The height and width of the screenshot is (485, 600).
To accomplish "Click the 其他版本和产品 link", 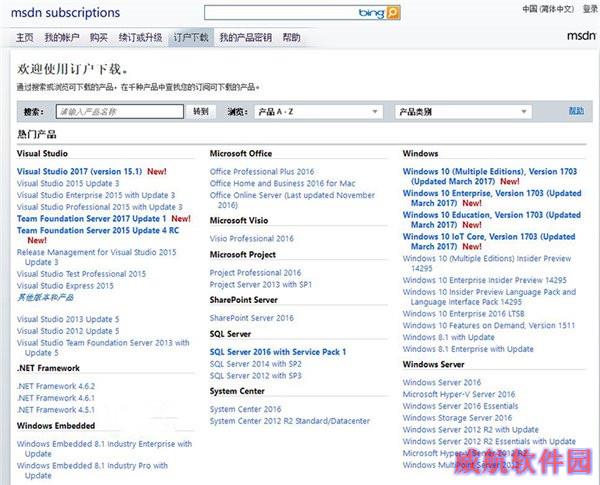I will tap(45, 297).
